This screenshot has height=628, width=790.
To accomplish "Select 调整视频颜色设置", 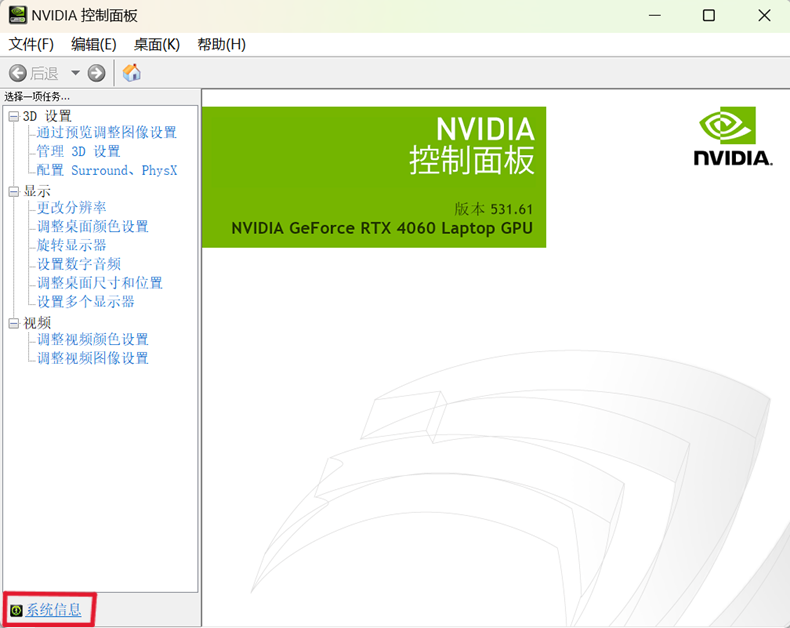I will pyautogui.click(x=93, y=339).
